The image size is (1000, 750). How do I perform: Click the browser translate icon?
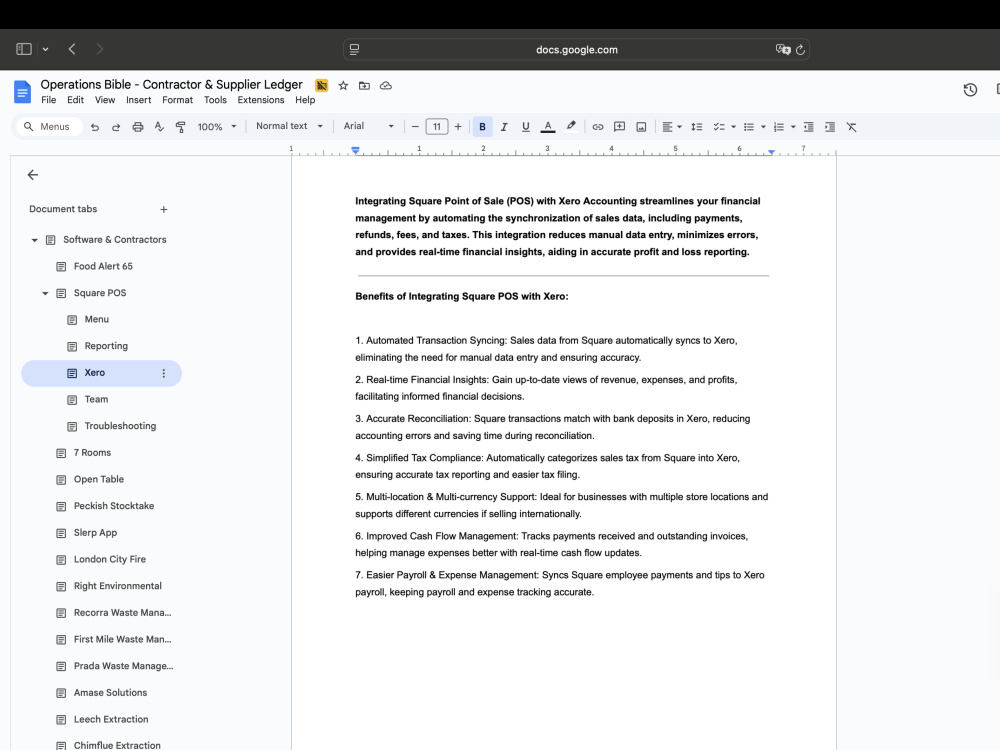783,50
